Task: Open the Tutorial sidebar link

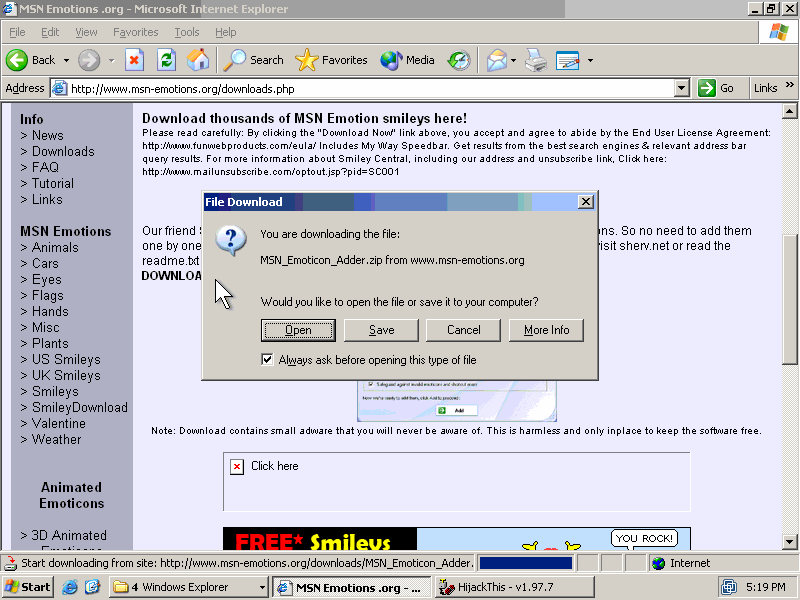Action: [53, 183]
